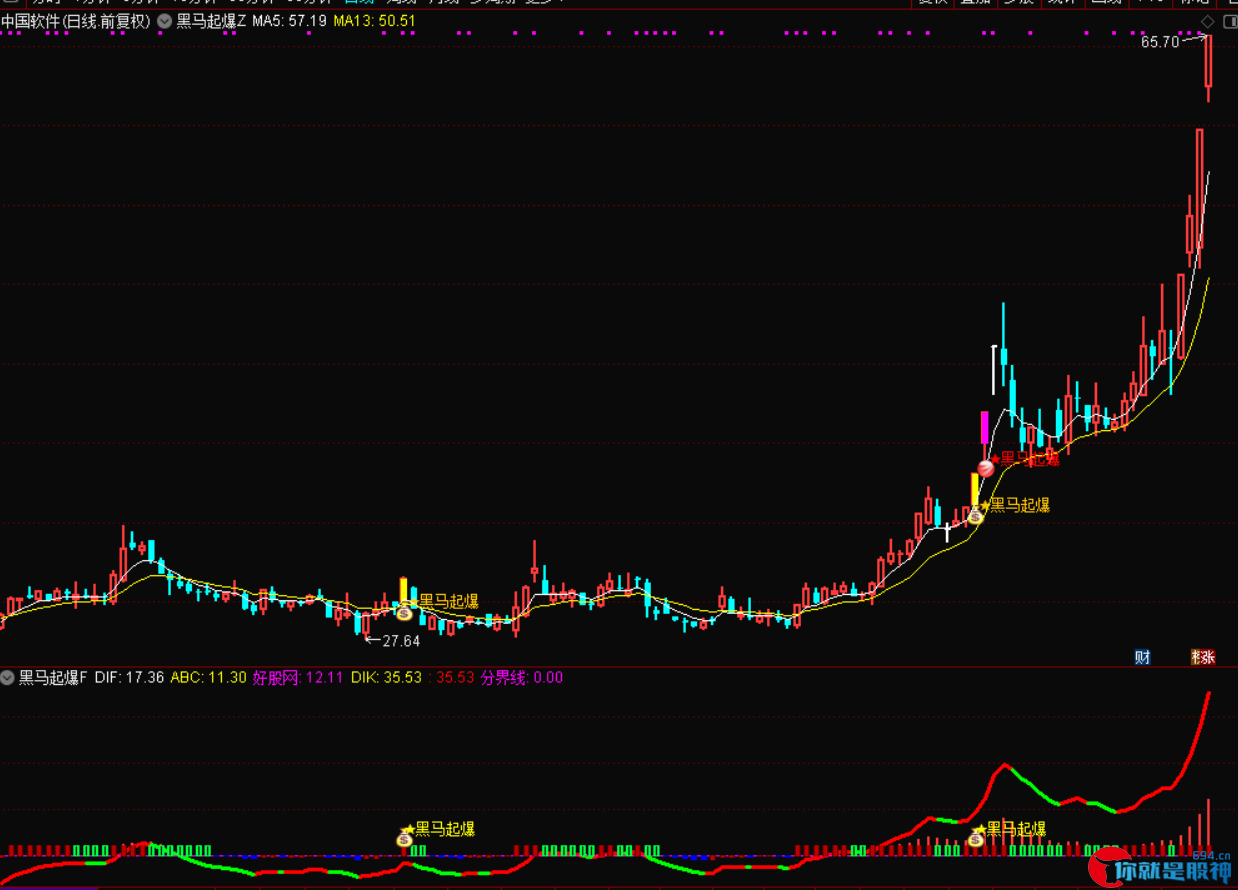Image resolution: width=1238 pixels, height=890 pixels.
Task: Select the magenta candle above the red ball
Action: 985,428
